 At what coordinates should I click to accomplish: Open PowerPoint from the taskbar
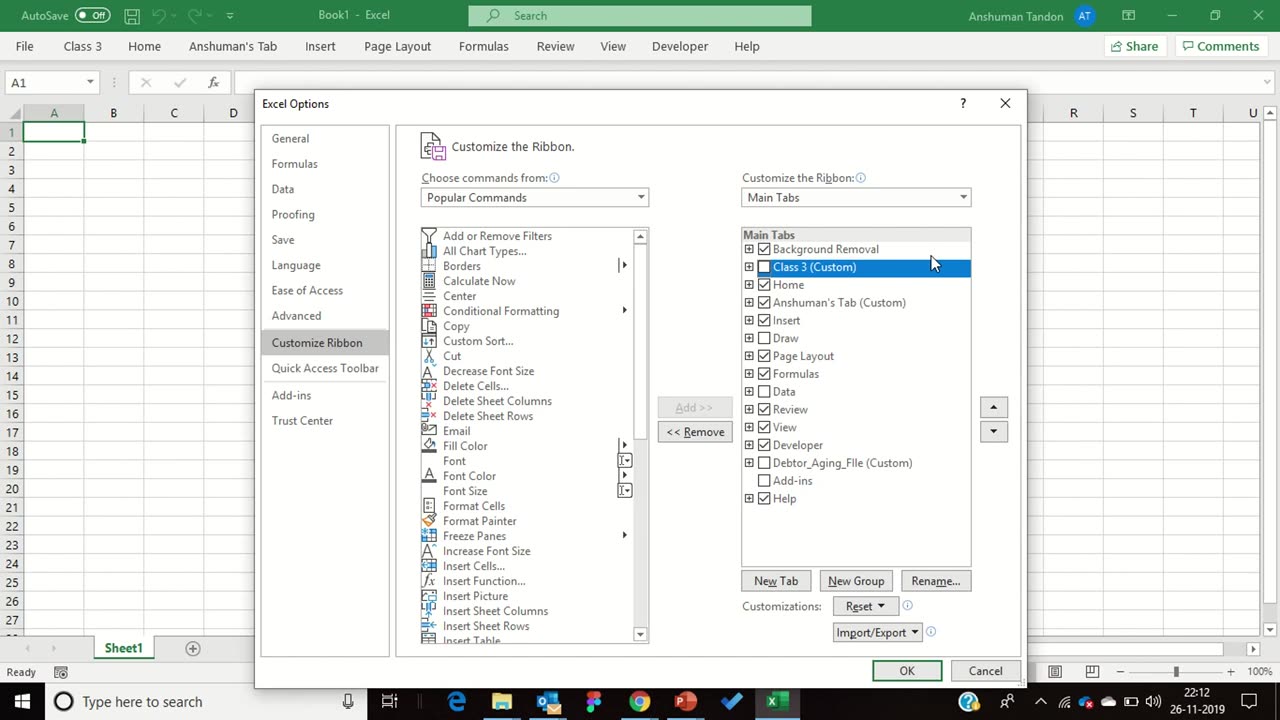686,701
